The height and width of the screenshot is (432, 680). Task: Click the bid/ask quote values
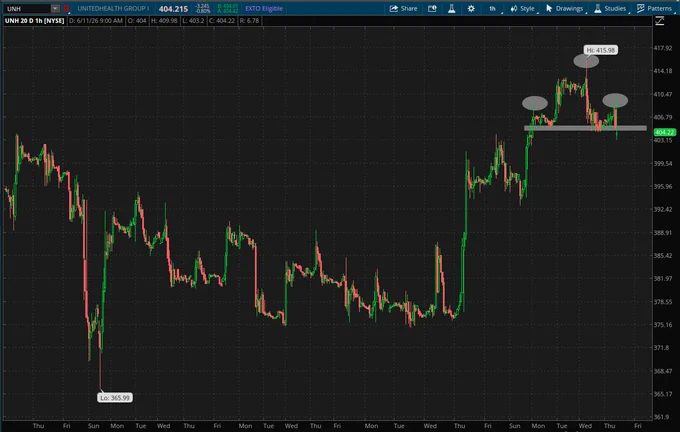tap(227, 8)
